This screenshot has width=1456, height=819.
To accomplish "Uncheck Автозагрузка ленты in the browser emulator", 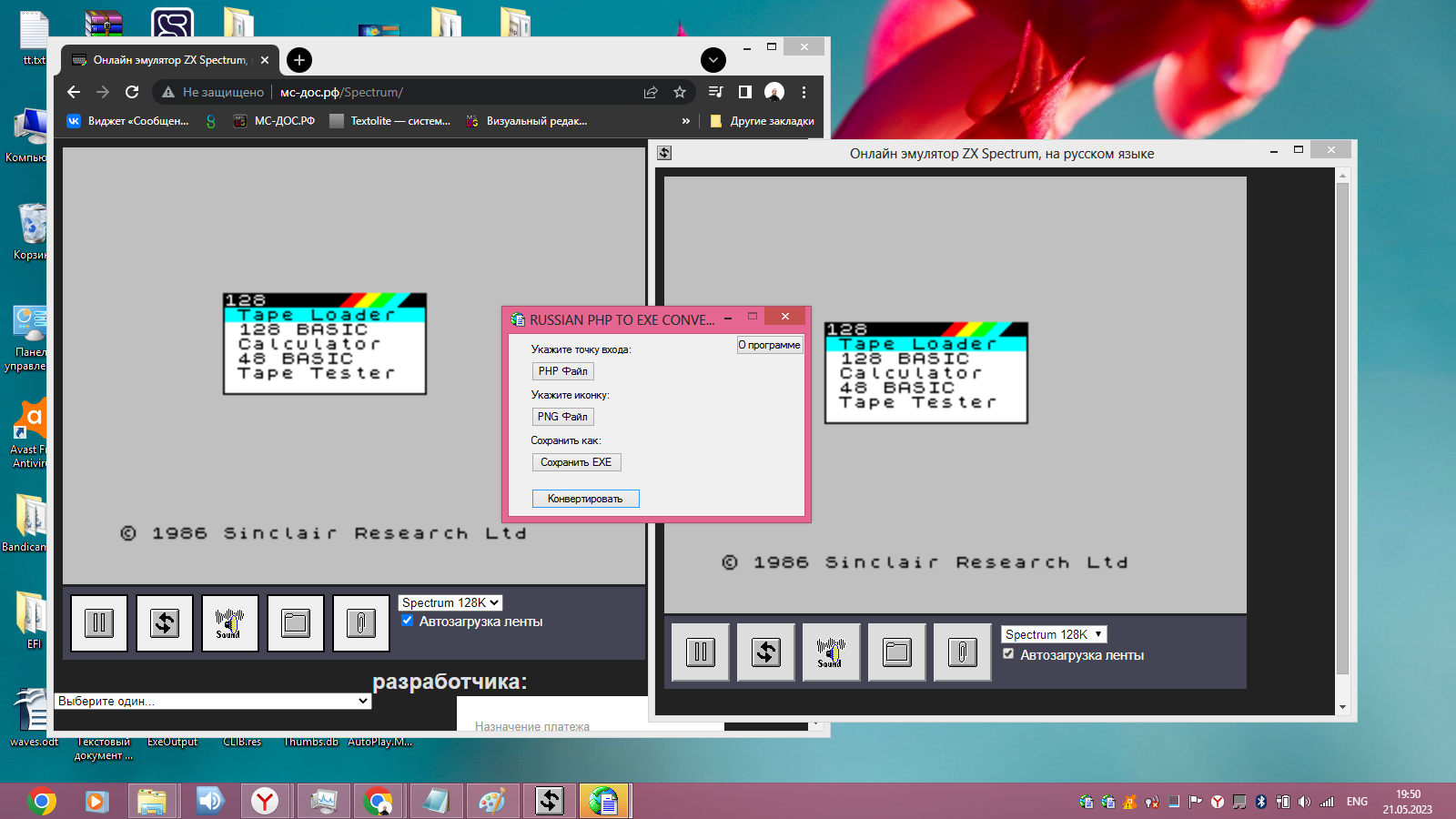I will [x=408, y=621].
